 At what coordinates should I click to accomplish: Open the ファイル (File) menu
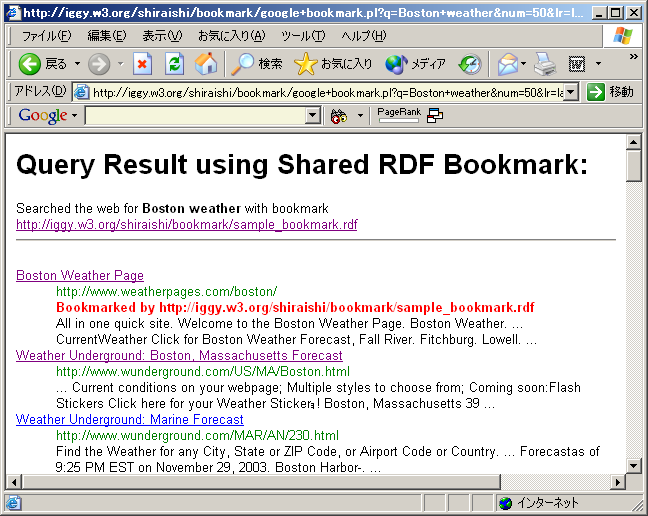pyautogui.click(x=46, y=36)
